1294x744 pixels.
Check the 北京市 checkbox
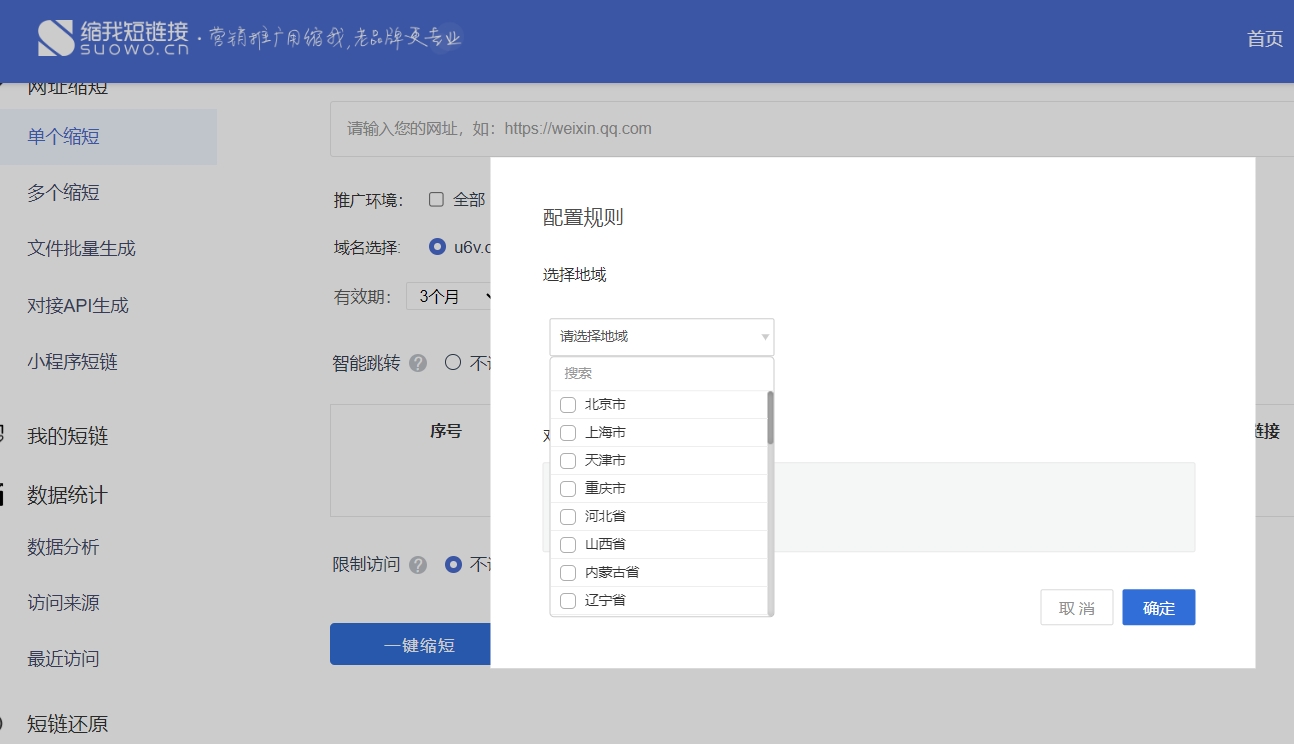[568, 405]
